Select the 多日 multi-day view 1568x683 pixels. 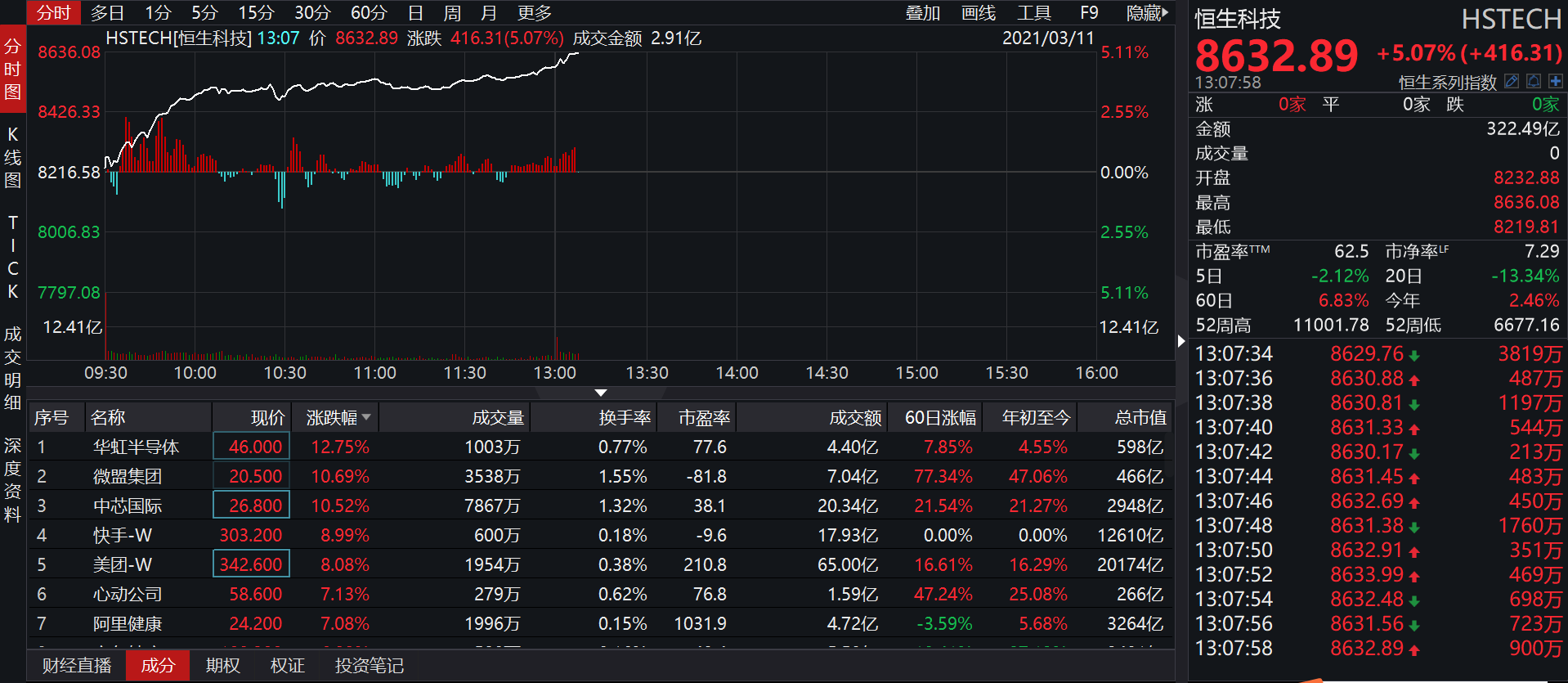pyautogui.click(x=107, y=13)
